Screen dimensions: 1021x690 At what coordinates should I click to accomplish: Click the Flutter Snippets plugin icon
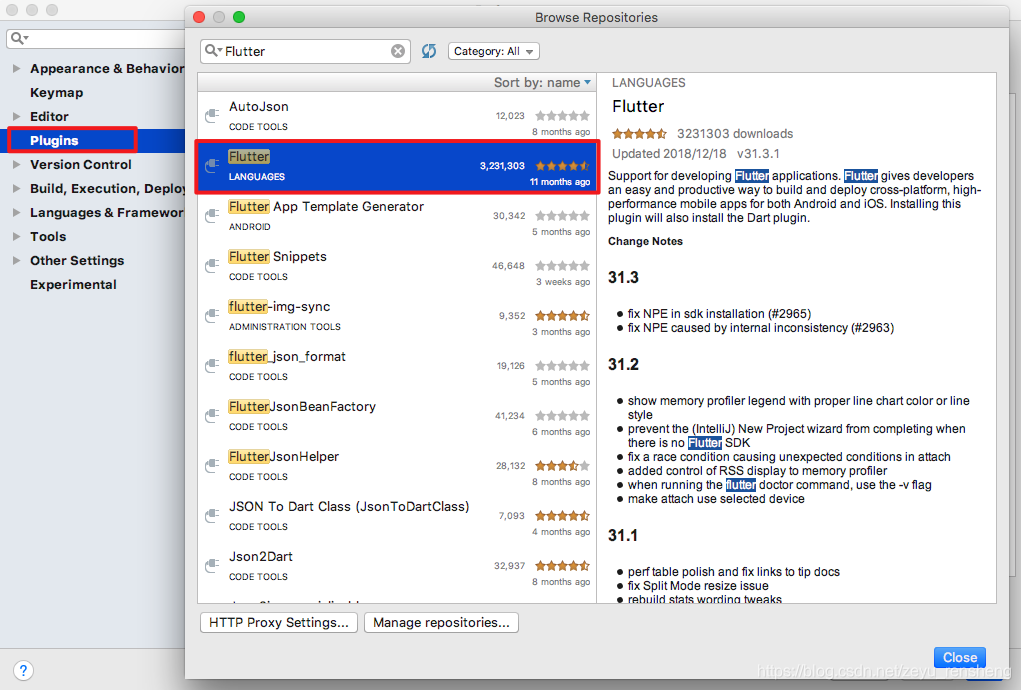212,266
